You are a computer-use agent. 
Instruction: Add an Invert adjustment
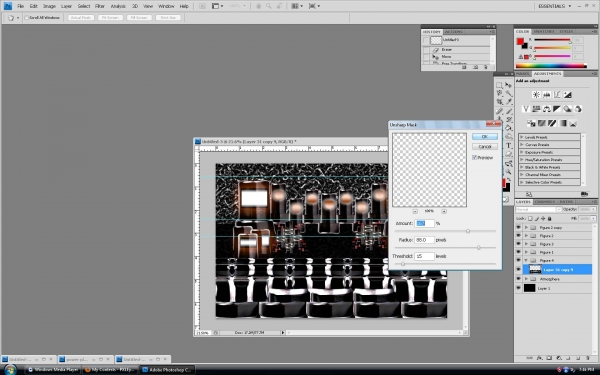click(531, 123)
